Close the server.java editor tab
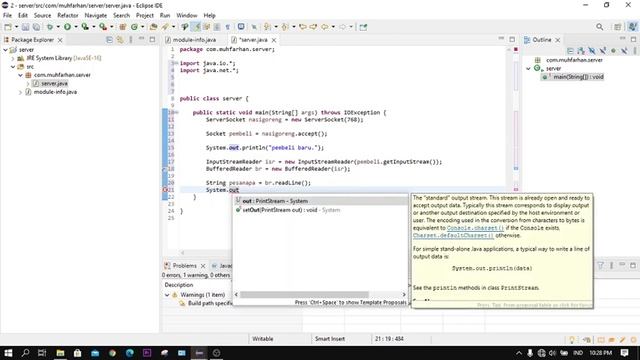 [274, 40]
